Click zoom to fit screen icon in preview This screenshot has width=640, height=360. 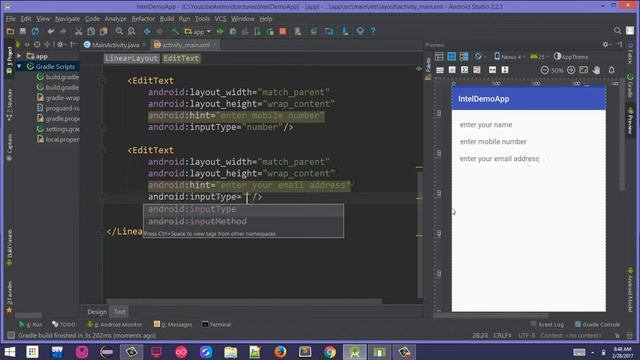[584, 70]
